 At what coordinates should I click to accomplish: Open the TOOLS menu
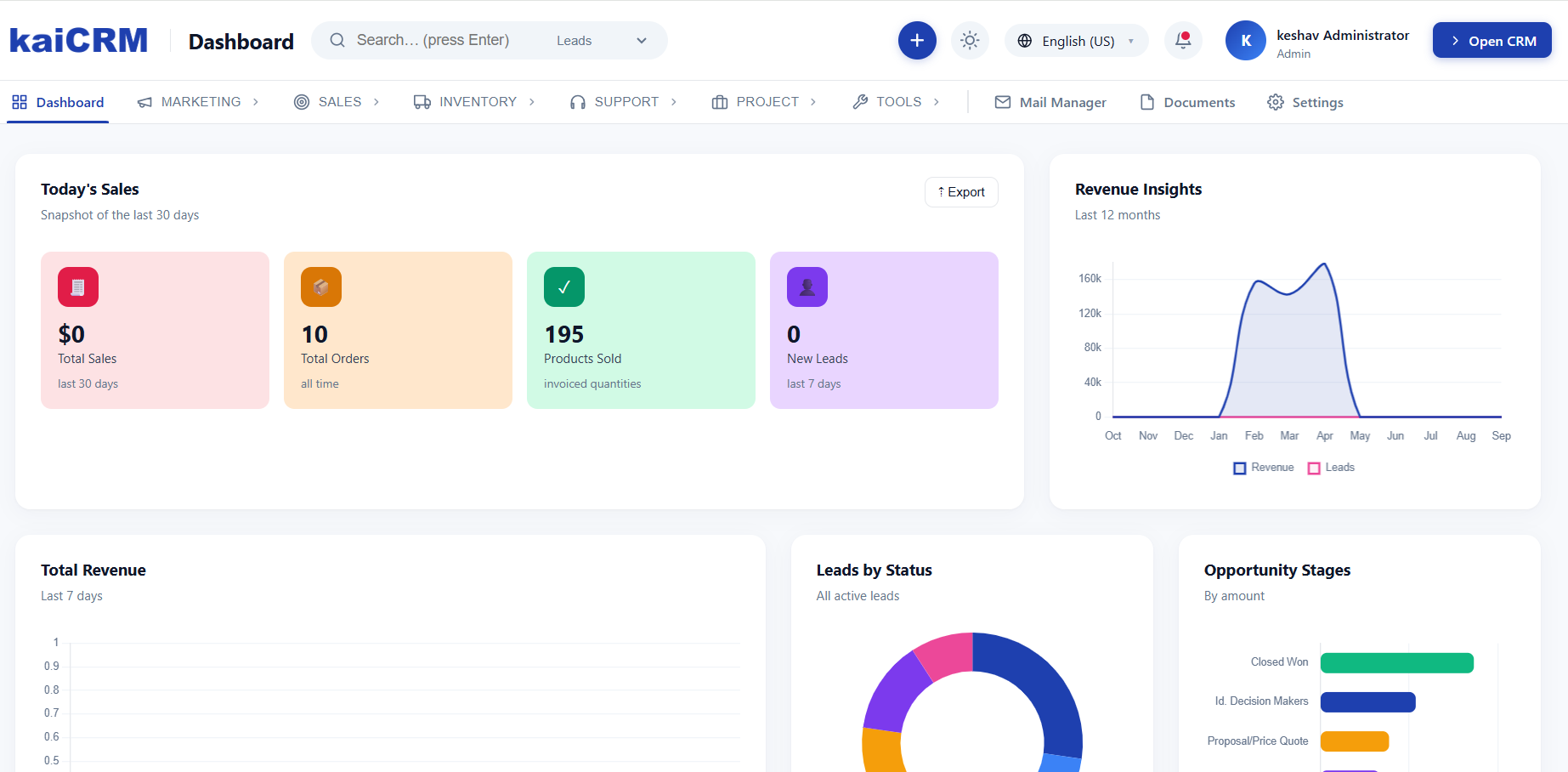coord(896,102)
